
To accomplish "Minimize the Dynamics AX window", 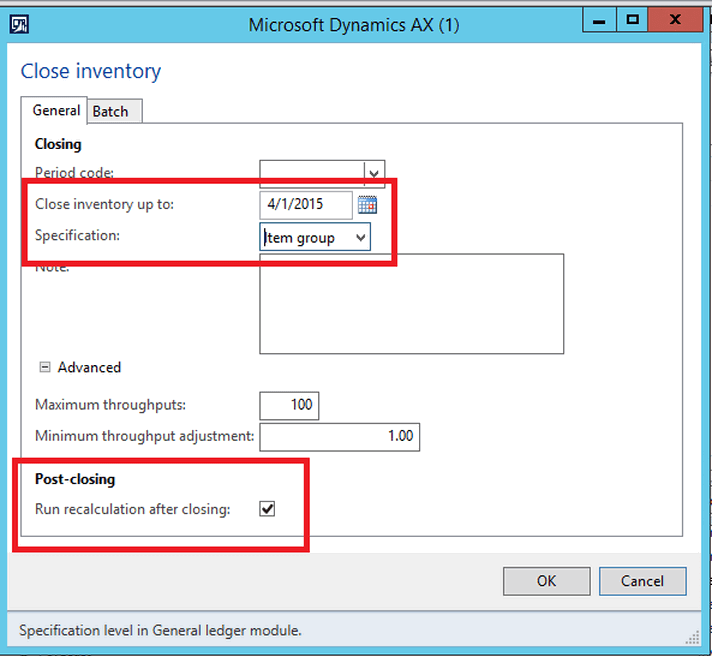I will click(599, 21).
